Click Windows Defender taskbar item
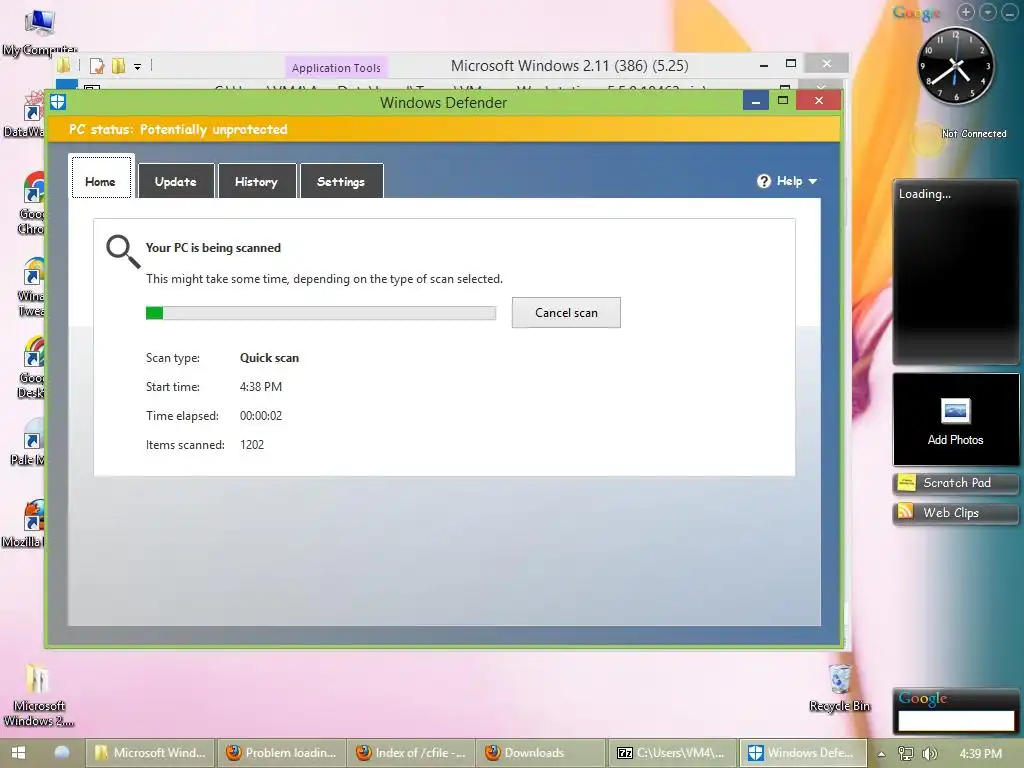 coord(803,753)
